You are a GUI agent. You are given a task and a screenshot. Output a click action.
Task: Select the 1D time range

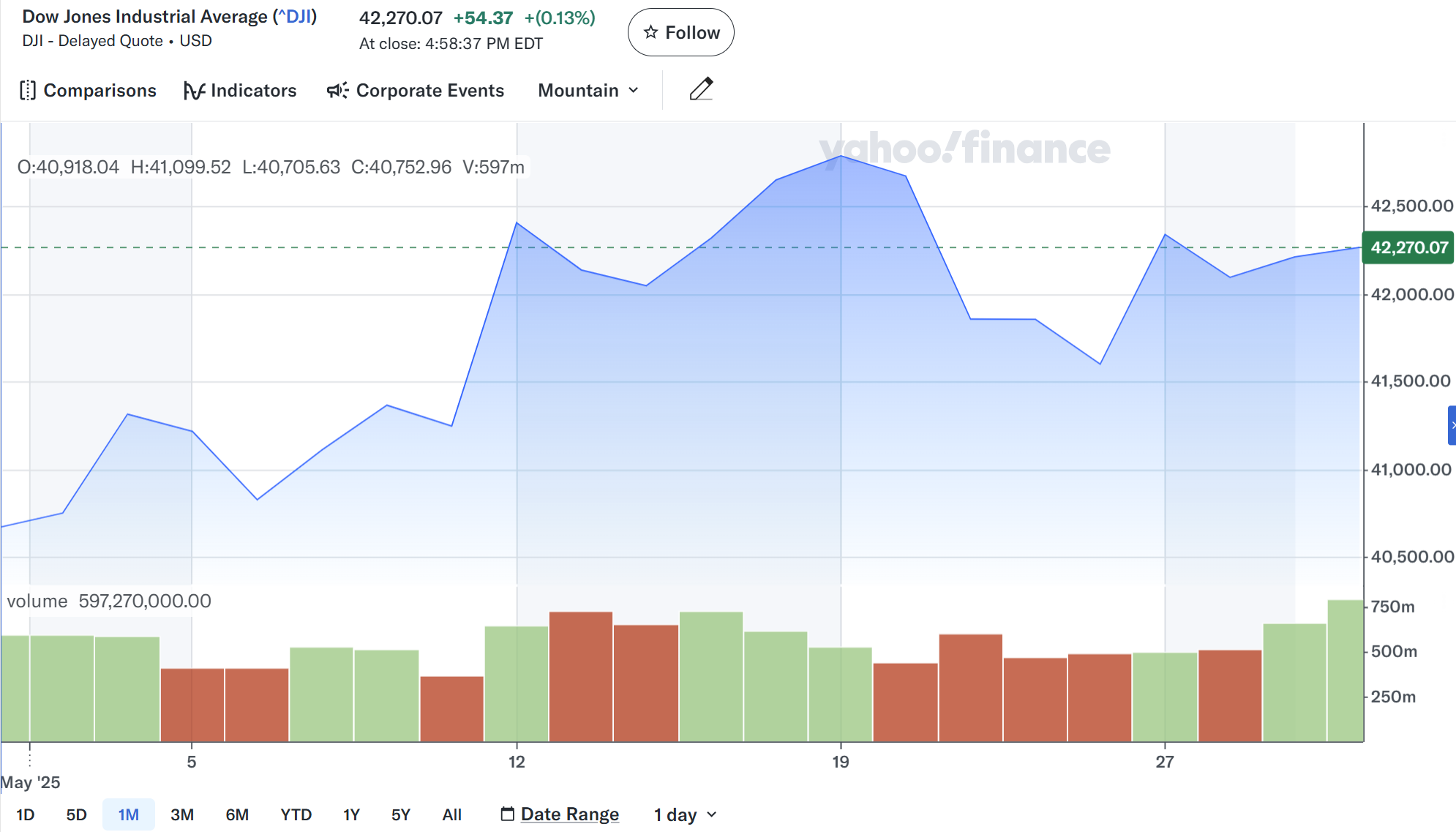pos(26,814)
